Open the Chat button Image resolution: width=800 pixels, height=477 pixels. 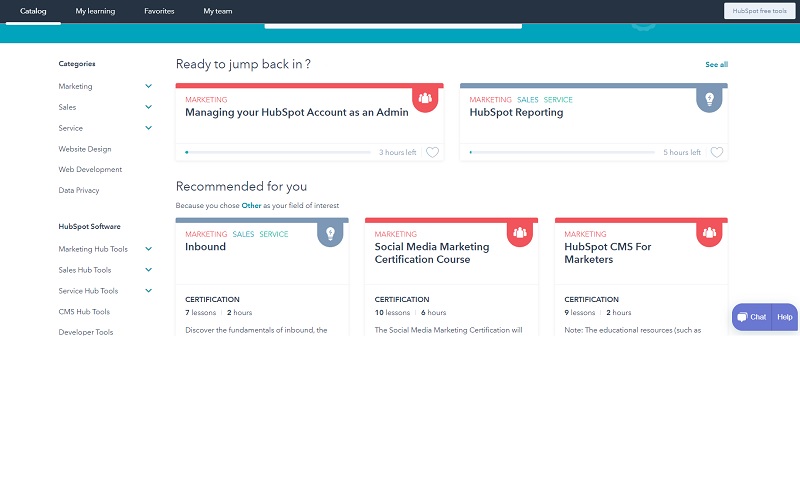click(x=752, y=317)
